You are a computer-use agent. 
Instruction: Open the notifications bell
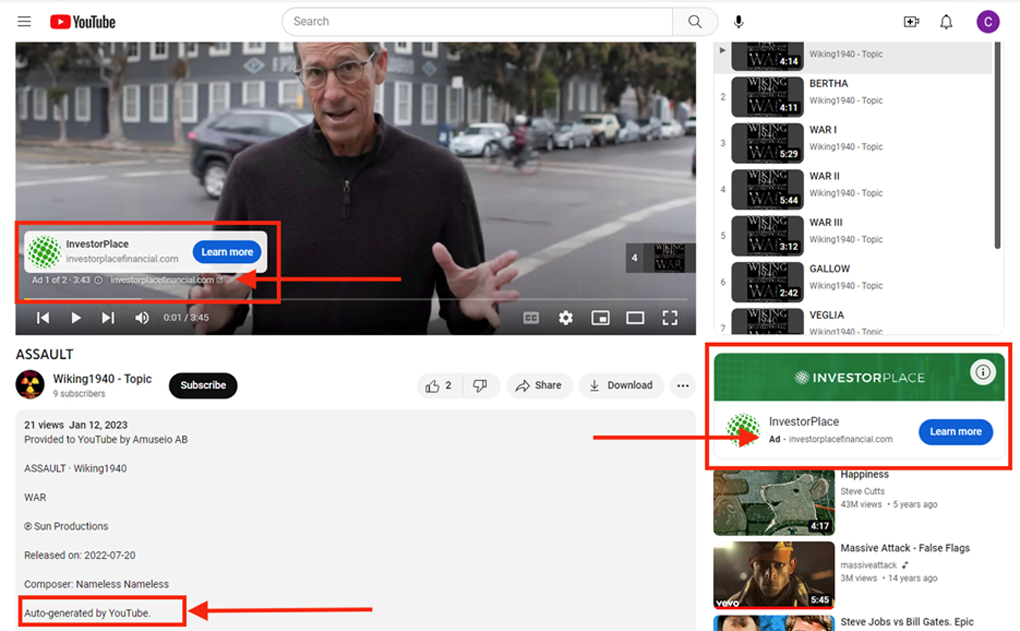pos(946,22)
